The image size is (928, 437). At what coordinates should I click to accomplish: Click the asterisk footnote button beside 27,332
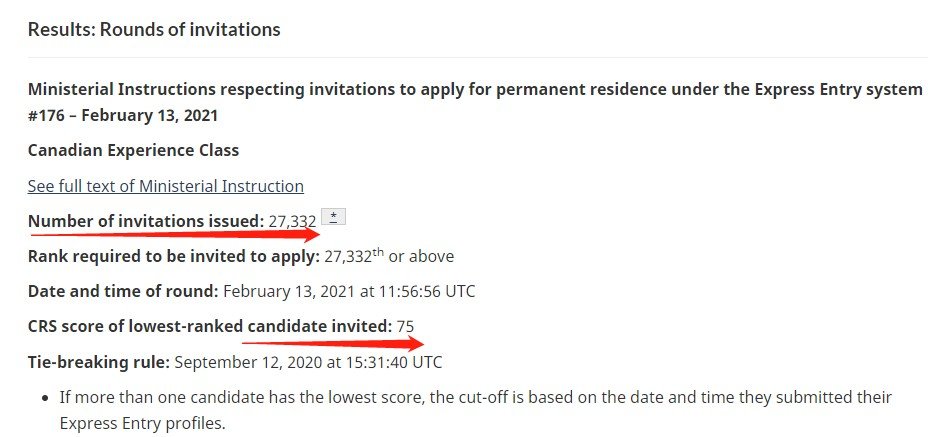(x=334, y=217)
